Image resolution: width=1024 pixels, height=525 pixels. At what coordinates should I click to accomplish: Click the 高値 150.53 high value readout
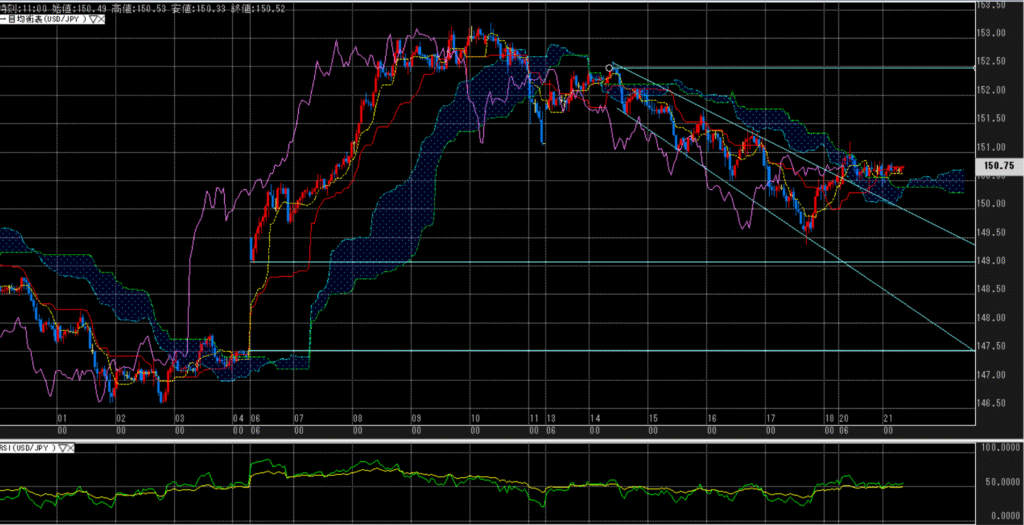(x=141, y=6)
